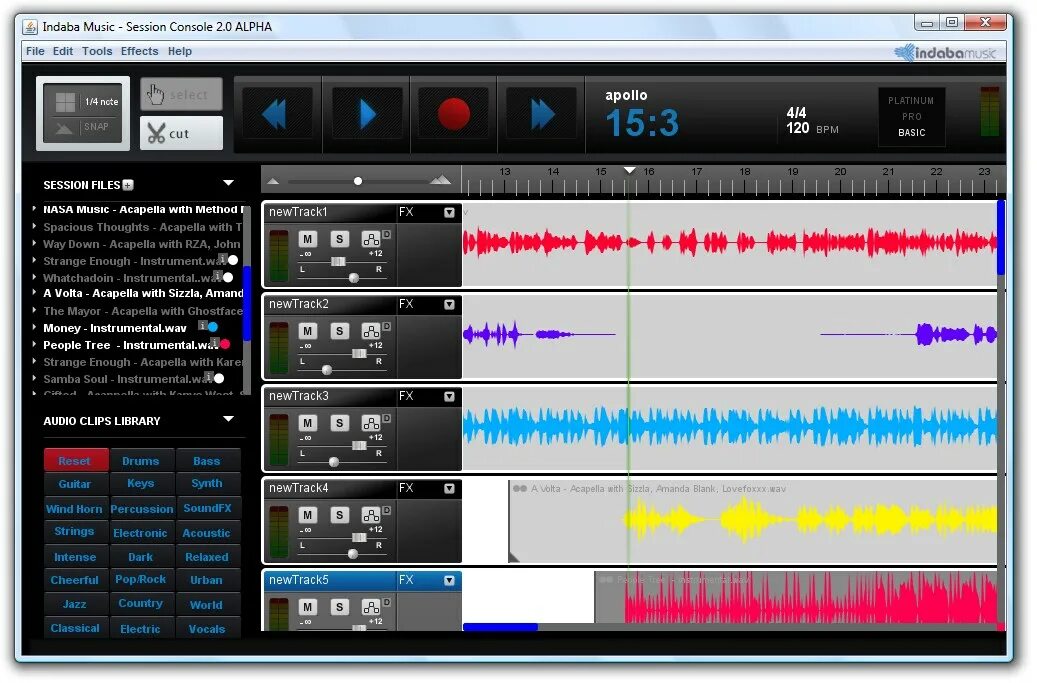The width and height of the screenshot is (1037, 683).
Task: Click the rewind transport button
Action: (278, 115)
